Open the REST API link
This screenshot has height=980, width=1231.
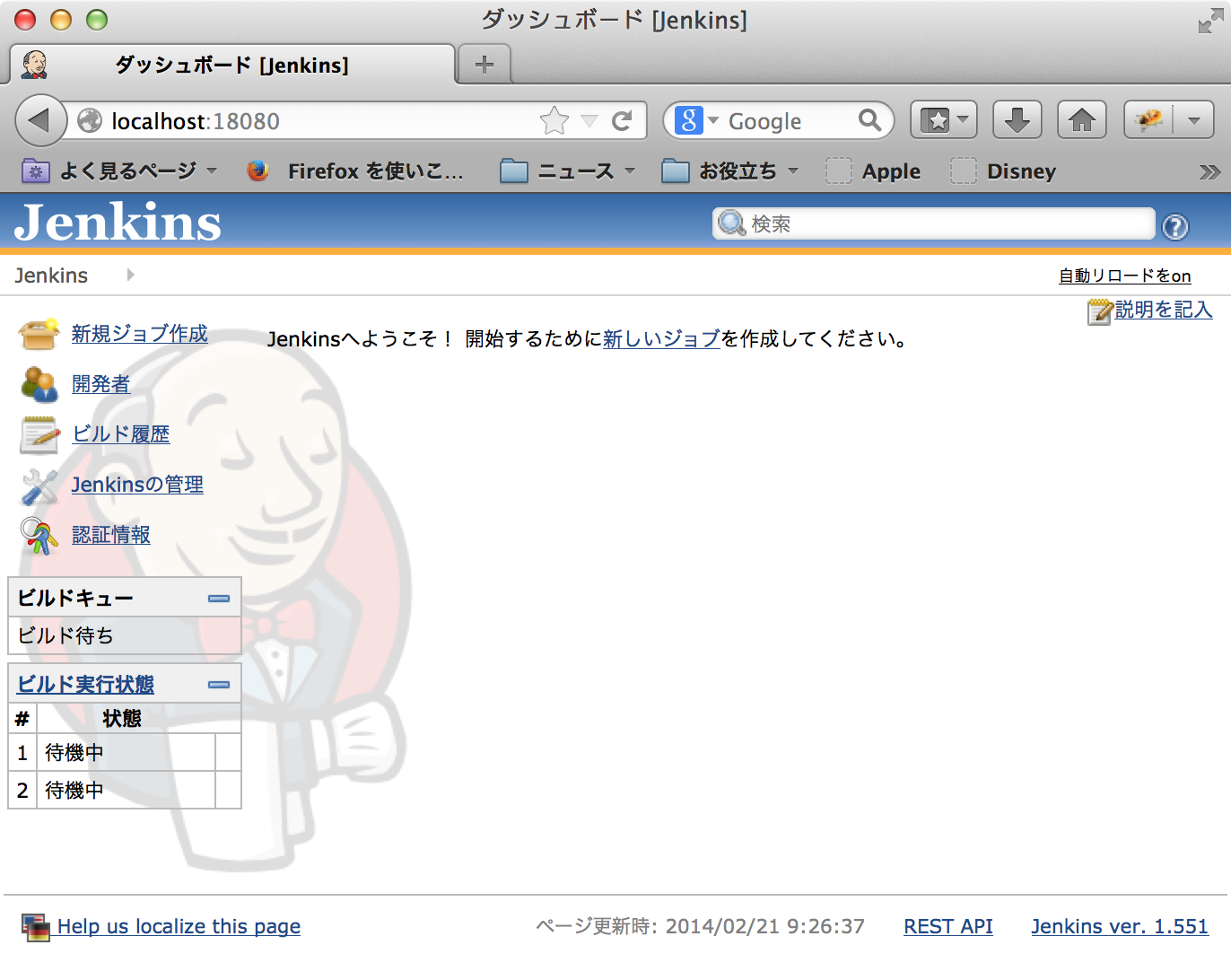point(948,926)
